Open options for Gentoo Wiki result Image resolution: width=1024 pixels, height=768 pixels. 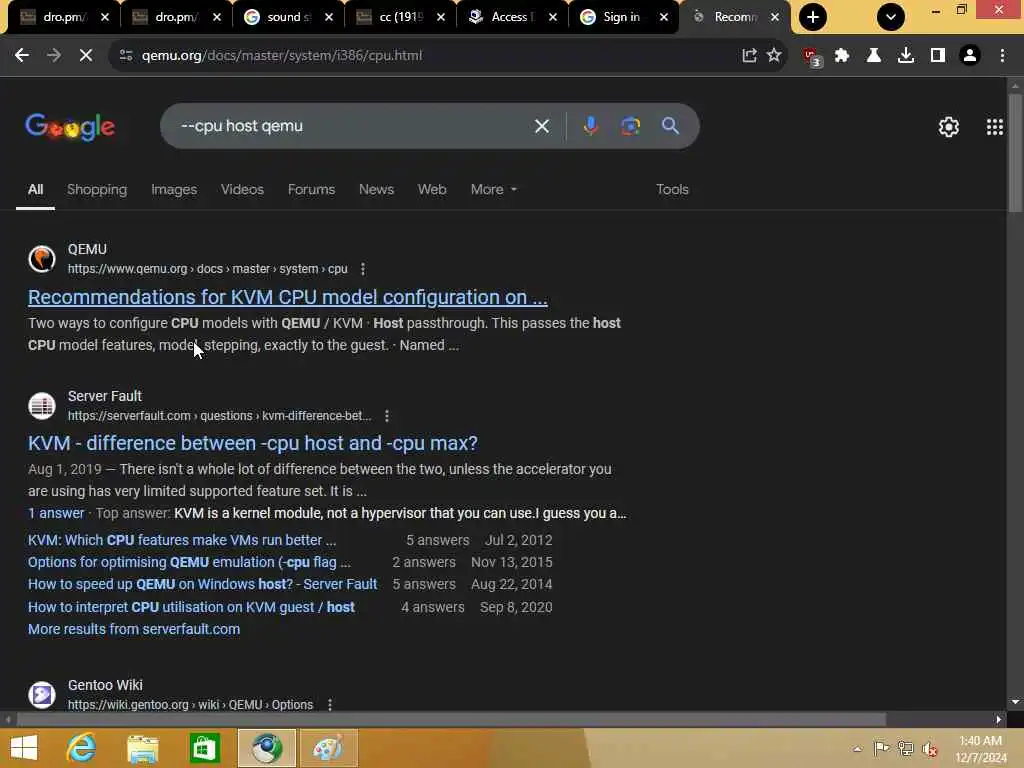pyautogui.click(x=330, y=705)
